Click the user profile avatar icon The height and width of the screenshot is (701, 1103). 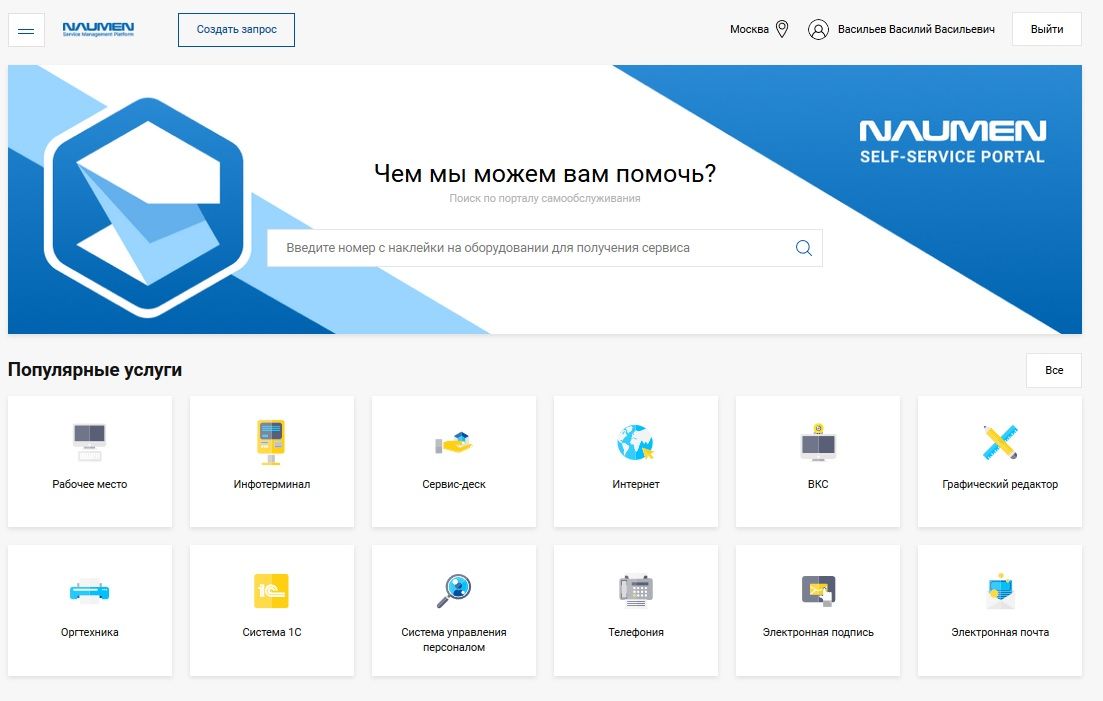point(818,30)
